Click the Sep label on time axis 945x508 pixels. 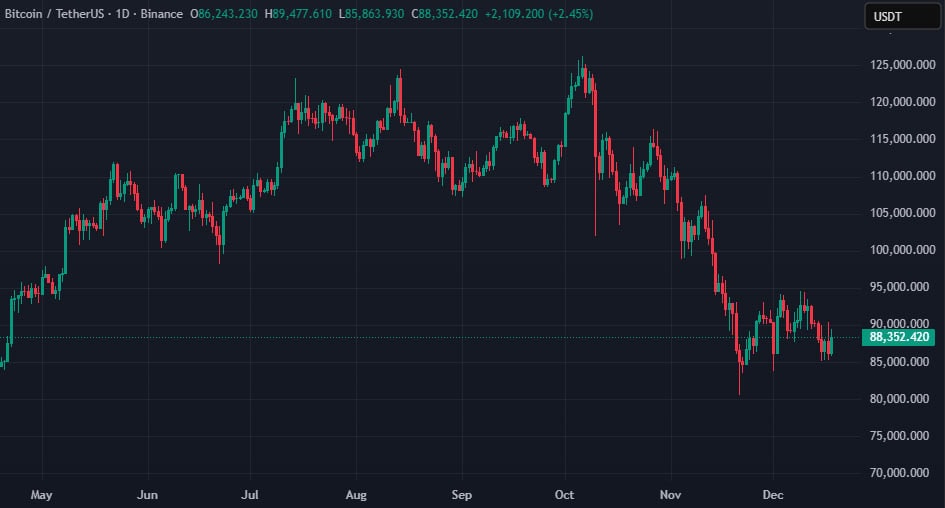[461, 495]
